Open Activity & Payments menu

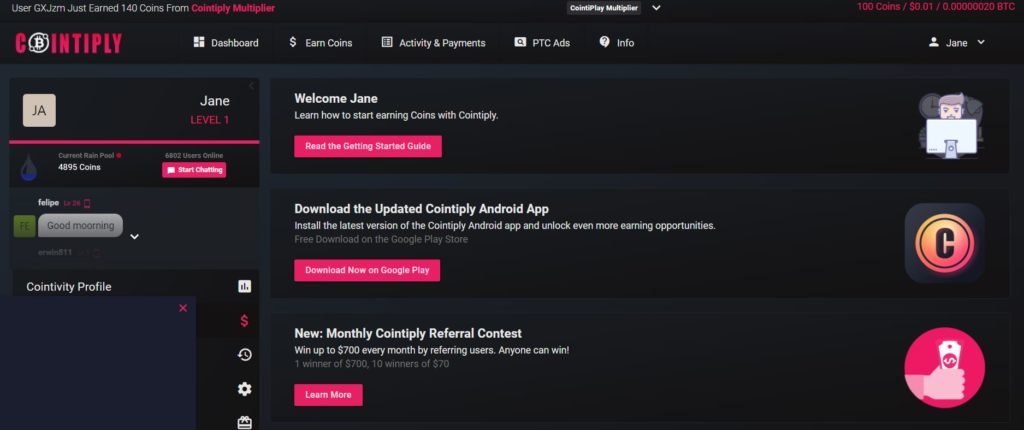(434, 42)
